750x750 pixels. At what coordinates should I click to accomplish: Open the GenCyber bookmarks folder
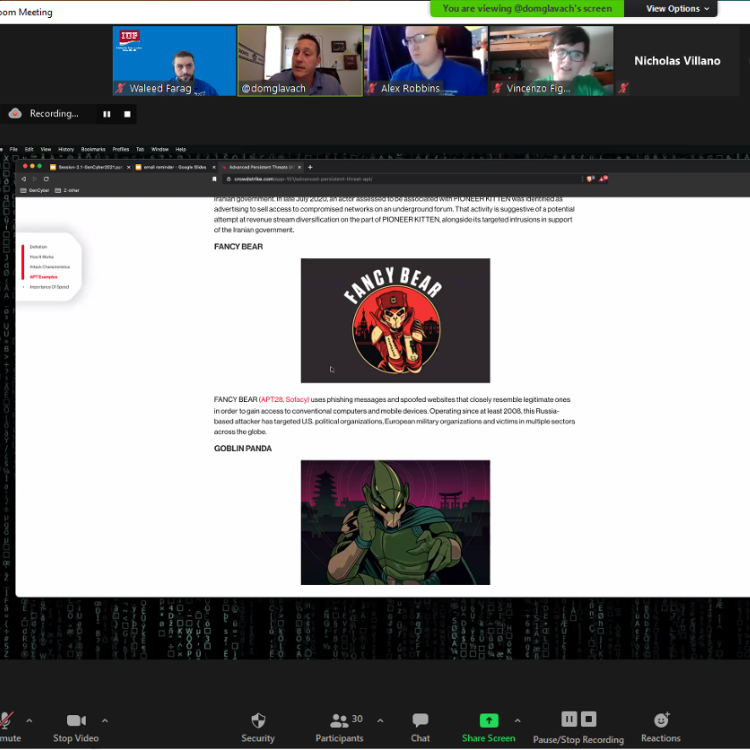tap(34, 190)
